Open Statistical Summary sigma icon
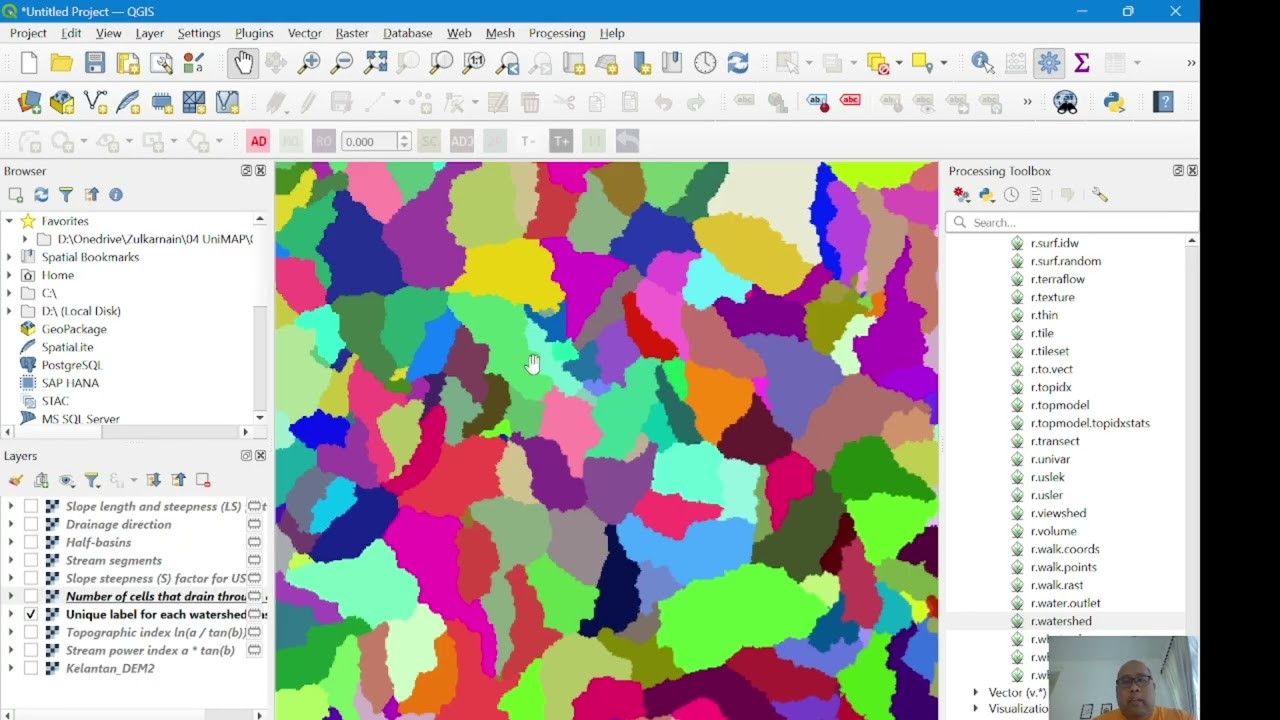 coord(1082,63)
